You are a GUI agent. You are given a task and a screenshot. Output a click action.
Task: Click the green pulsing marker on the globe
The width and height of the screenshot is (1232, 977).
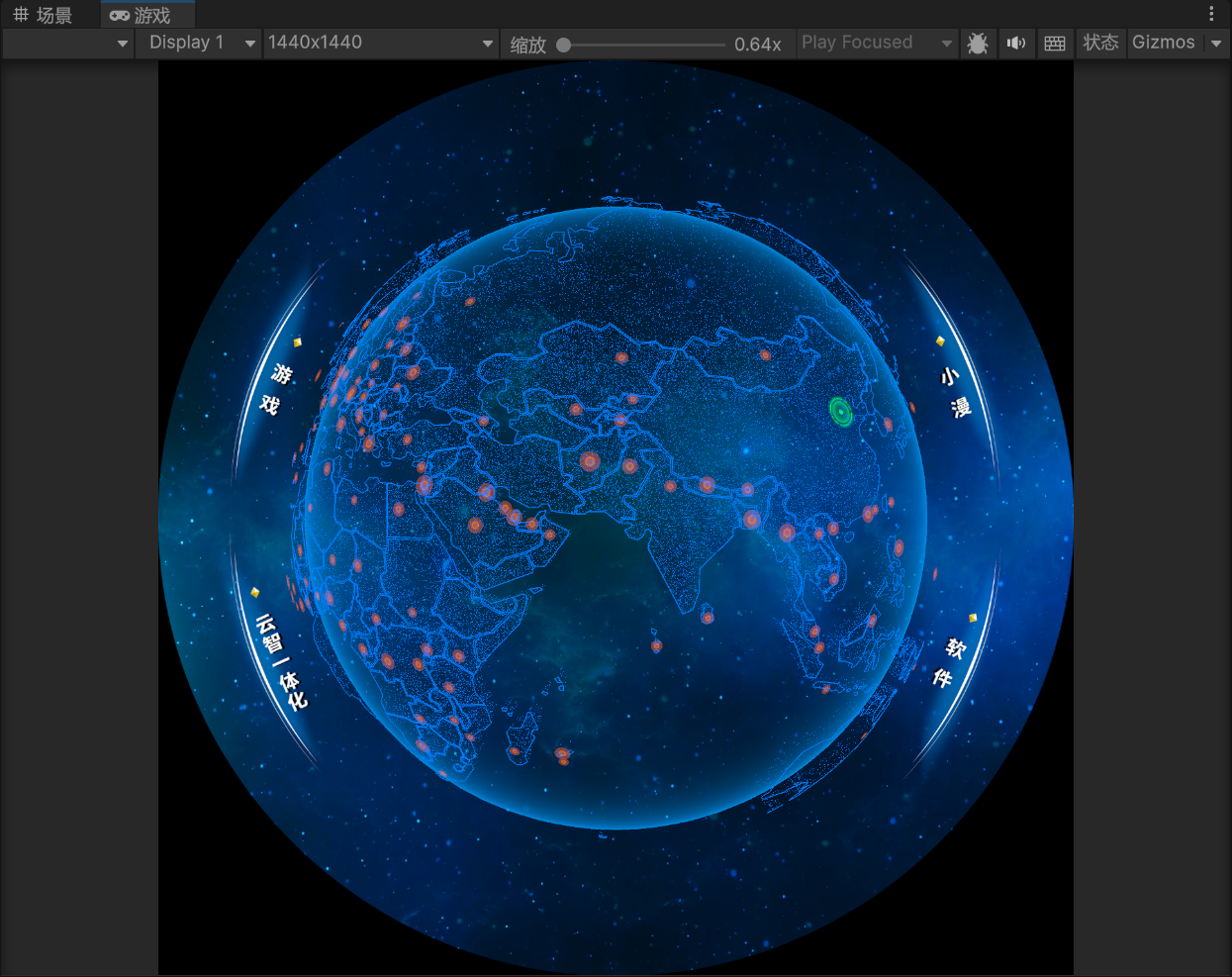[841, 411]
